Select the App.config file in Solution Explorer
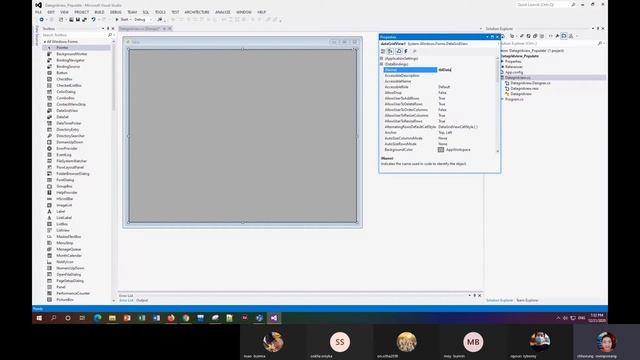This screenshot has height=360, width=640. pyautogui.click(x=514, y=72)
